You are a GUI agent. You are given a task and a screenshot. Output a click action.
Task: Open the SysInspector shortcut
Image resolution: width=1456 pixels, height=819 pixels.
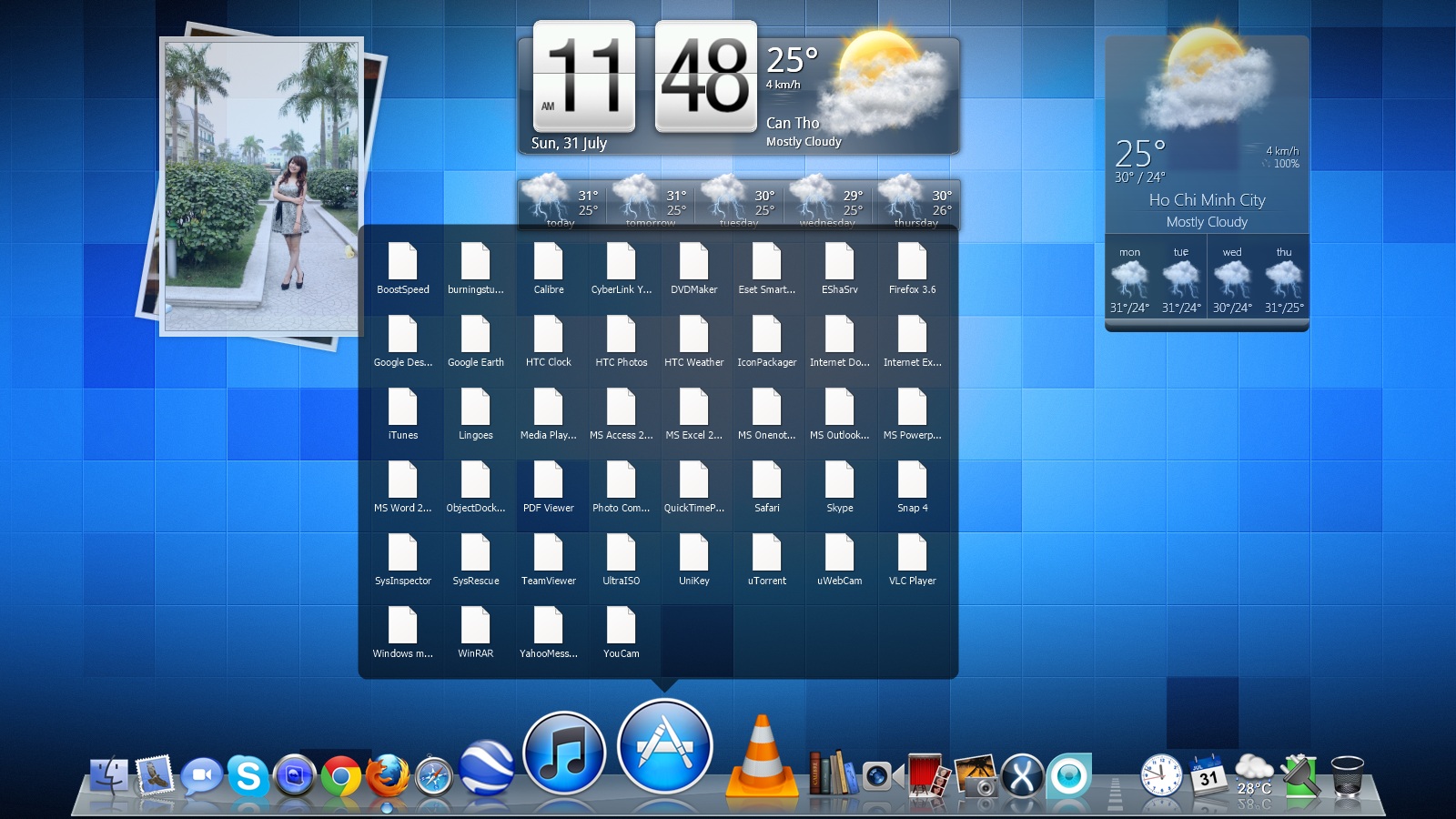403,561
